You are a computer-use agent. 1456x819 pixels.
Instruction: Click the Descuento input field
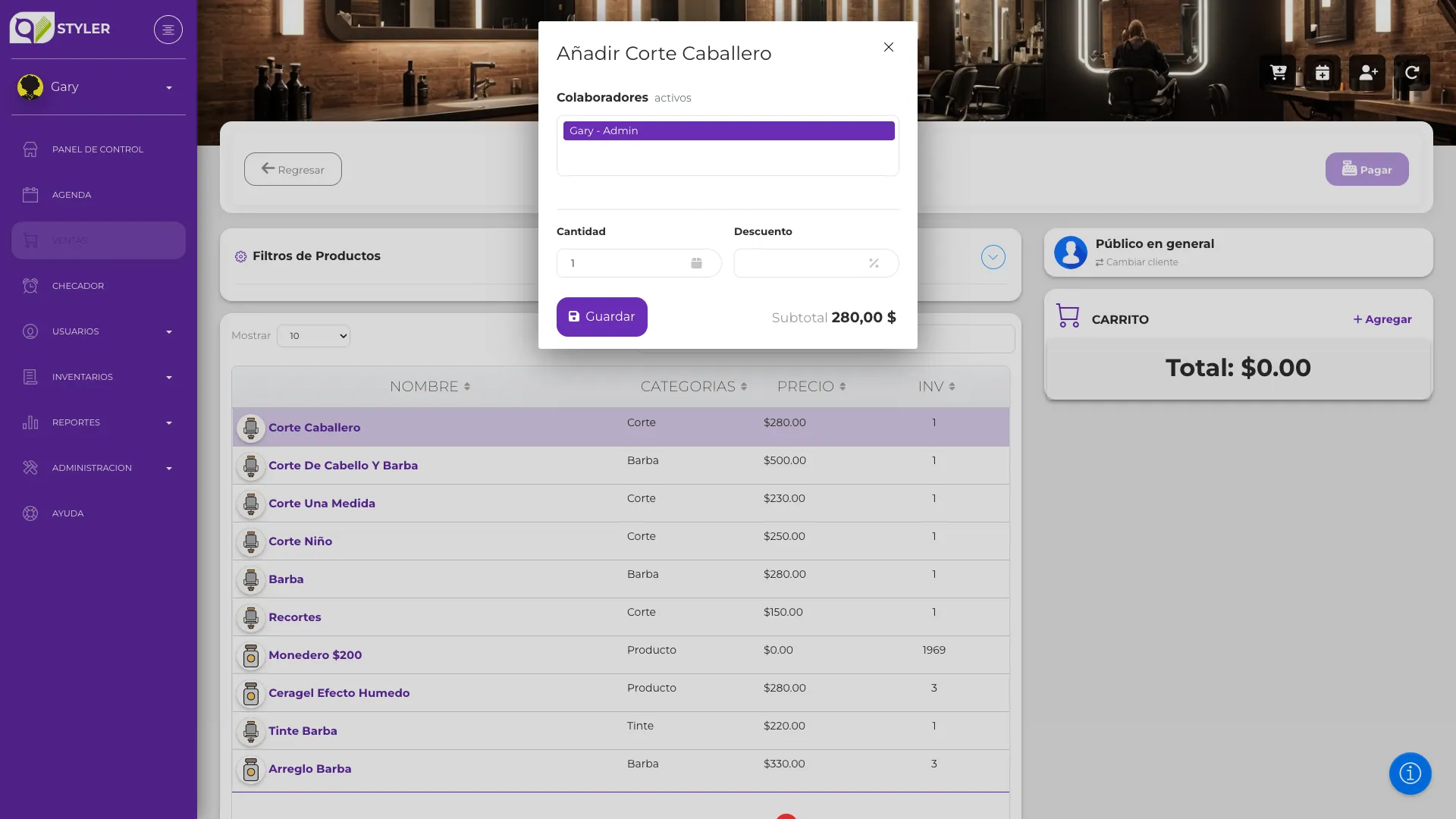(x=816, y=263)
